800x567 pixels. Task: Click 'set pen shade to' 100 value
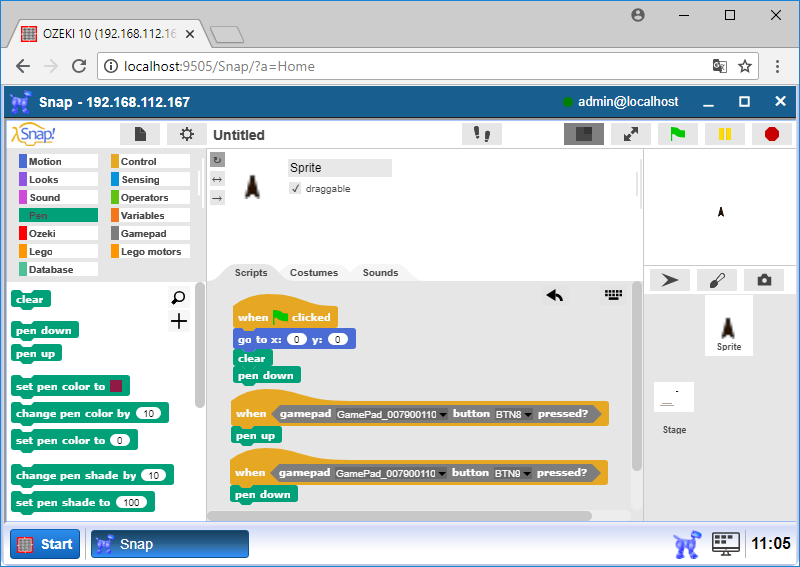[x=131, y=503]
